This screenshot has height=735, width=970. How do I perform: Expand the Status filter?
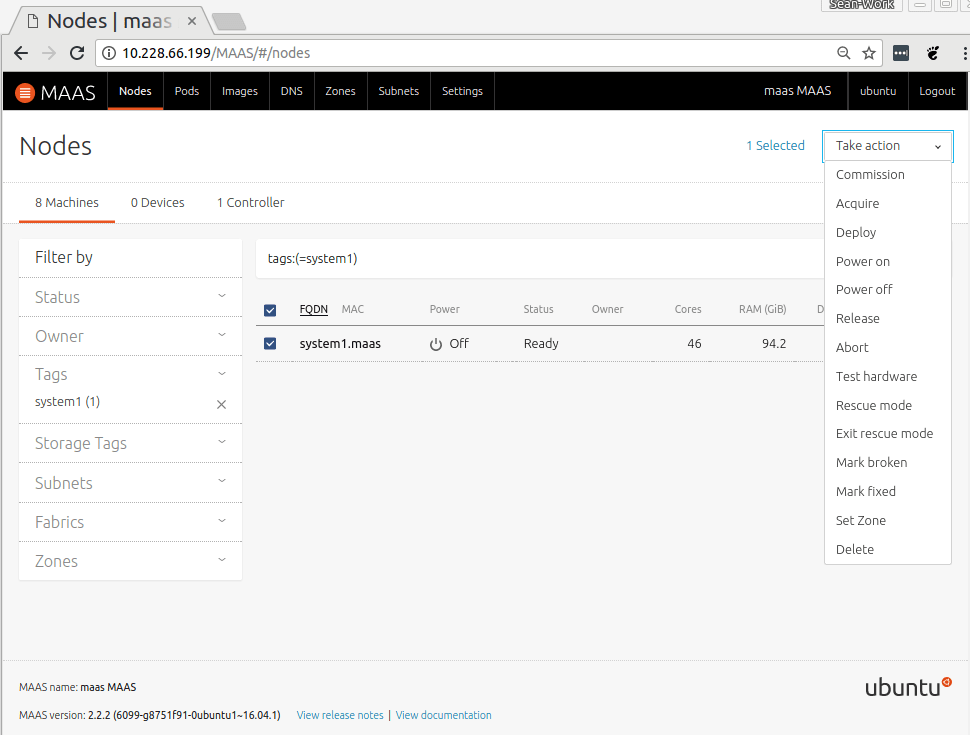[x=131, y=297]
